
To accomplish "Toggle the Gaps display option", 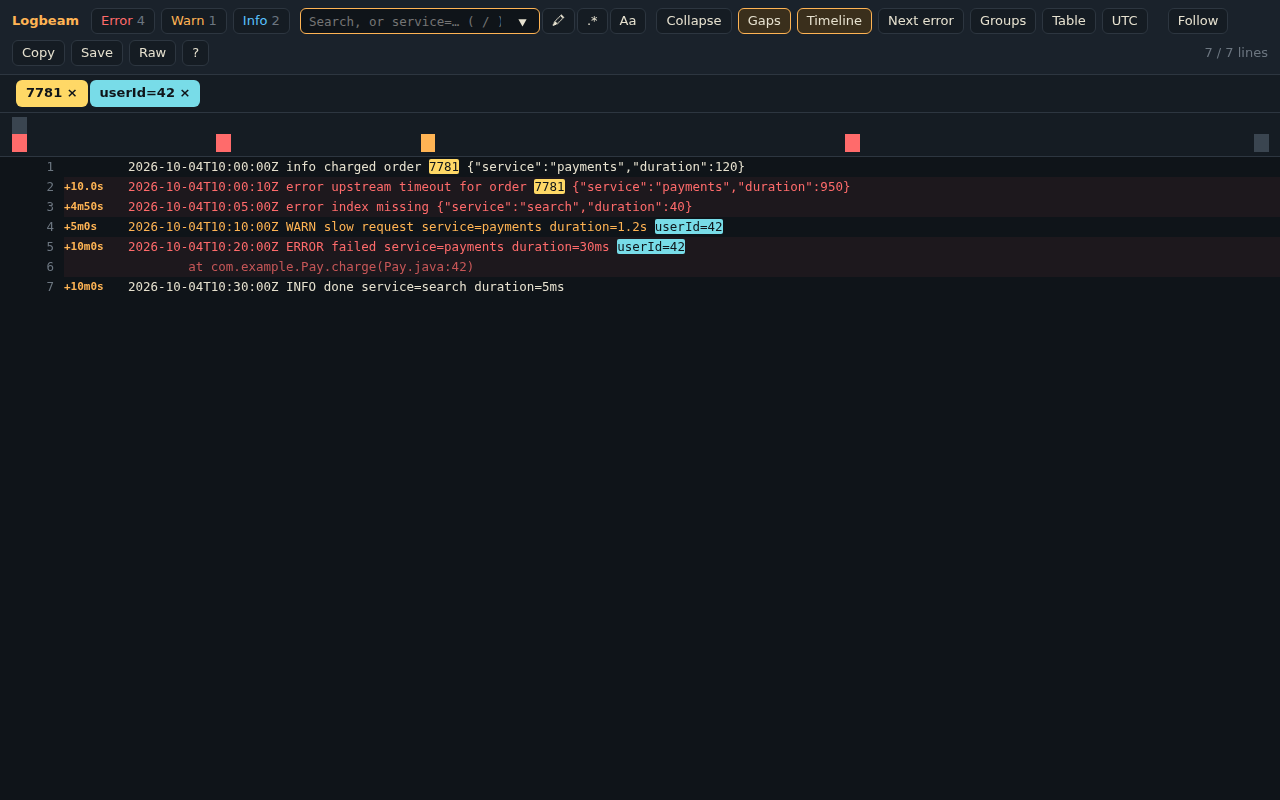I will 764,21.
